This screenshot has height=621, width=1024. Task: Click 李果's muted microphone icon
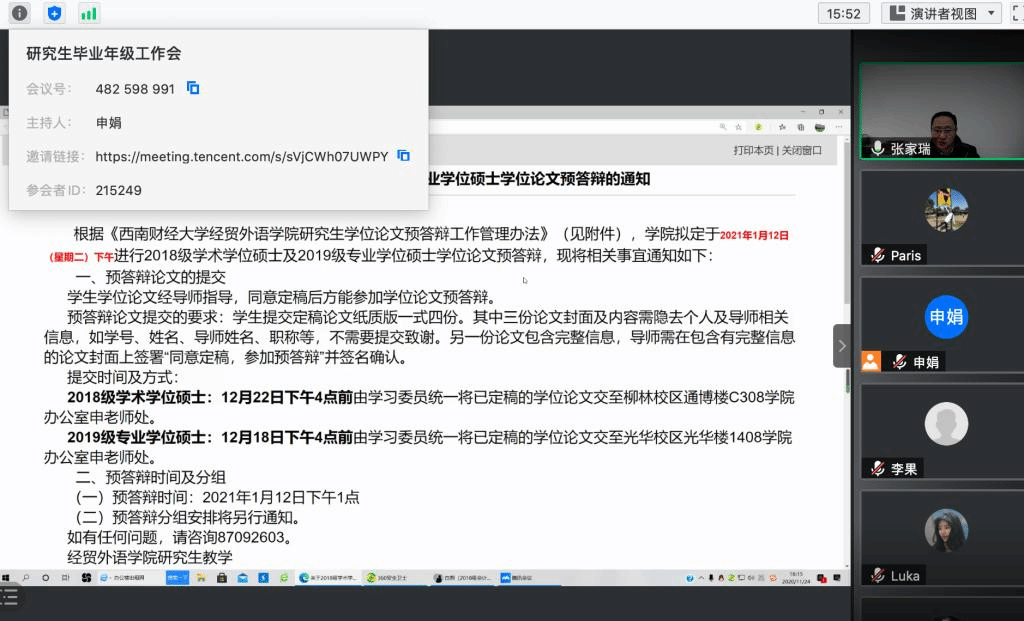[x=878, y=468]
